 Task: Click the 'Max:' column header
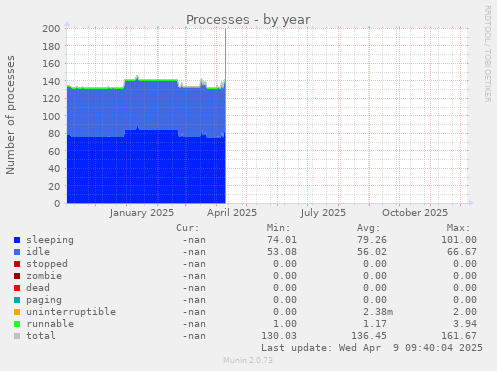pyautogui.click(x=458, y=228)
